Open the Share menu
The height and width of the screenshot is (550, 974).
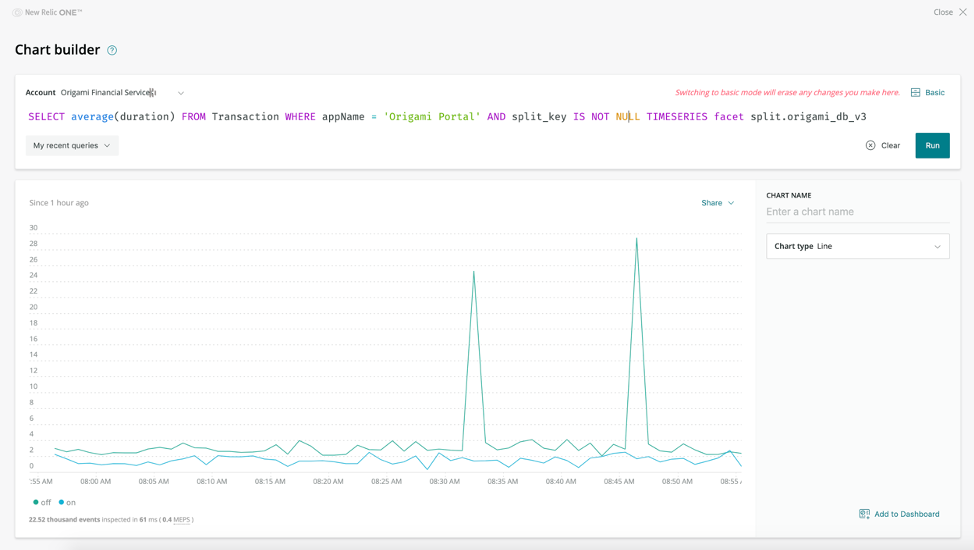pos(717,203)
